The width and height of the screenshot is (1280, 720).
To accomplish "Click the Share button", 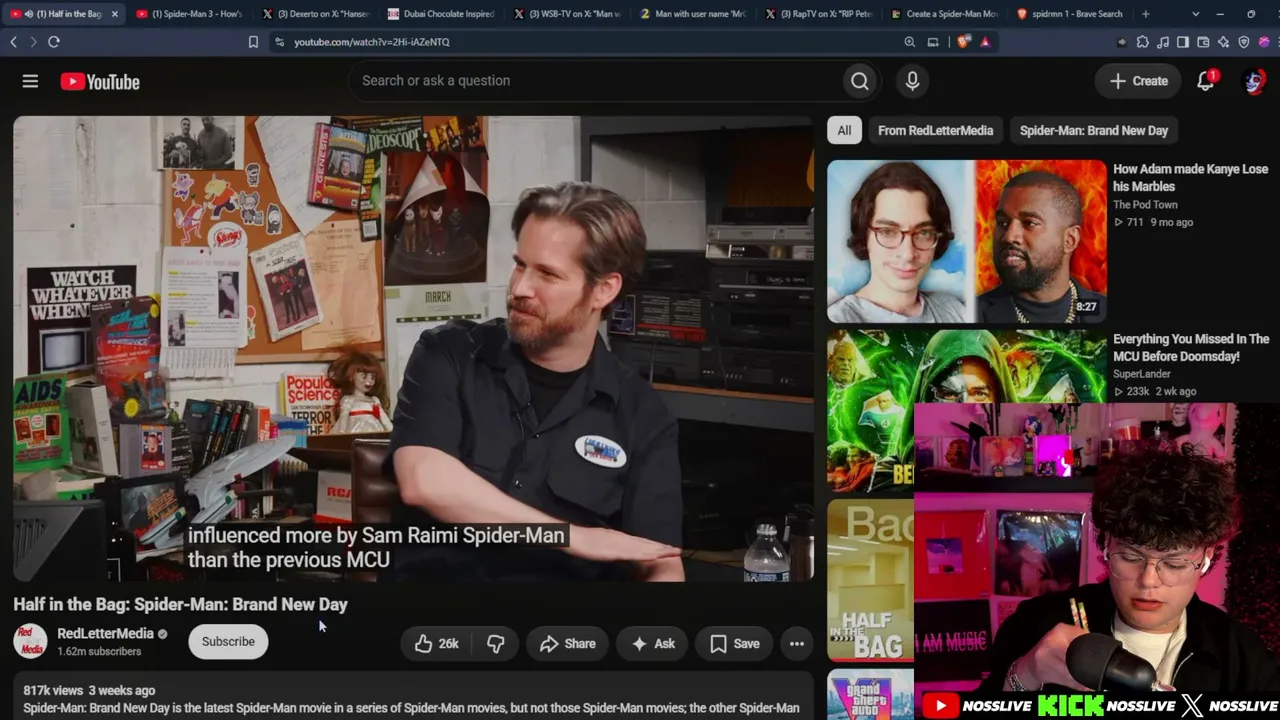I will (568, 644).
